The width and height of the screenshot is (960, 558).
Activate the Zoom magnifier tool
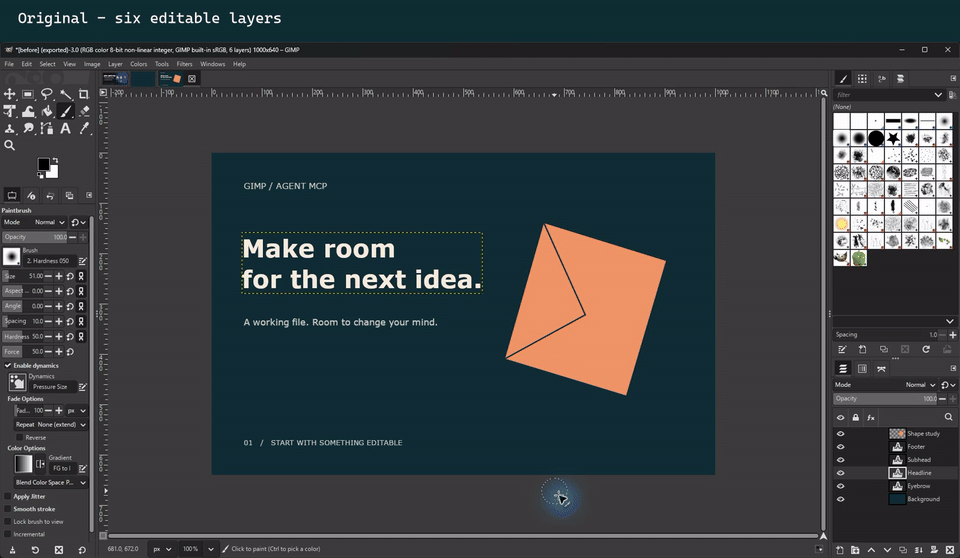(10, 145)
